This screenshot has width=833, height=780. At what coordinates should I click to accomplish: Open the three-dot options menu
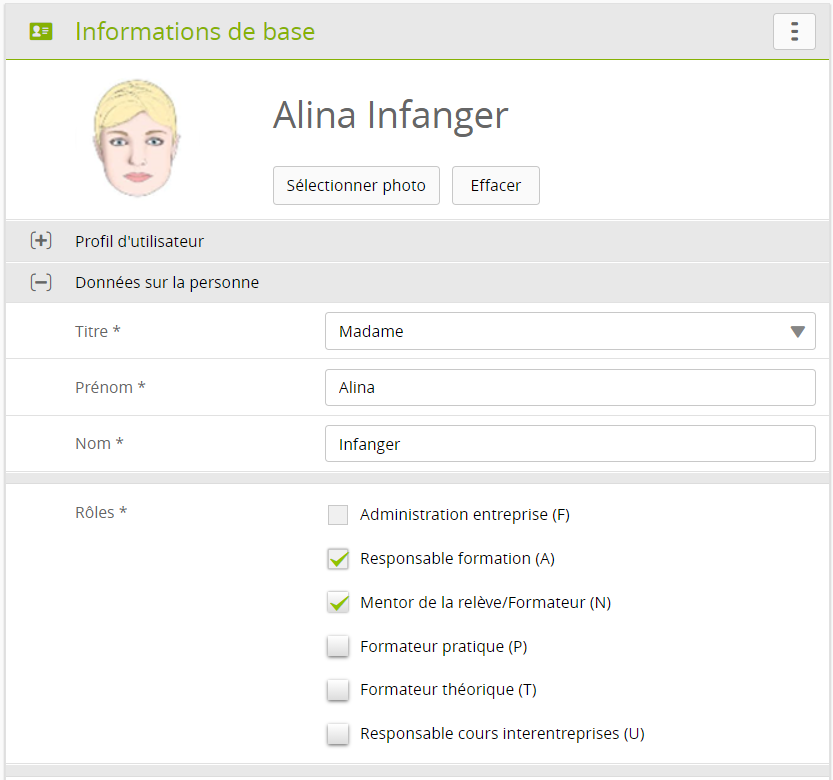click(794, 32)
